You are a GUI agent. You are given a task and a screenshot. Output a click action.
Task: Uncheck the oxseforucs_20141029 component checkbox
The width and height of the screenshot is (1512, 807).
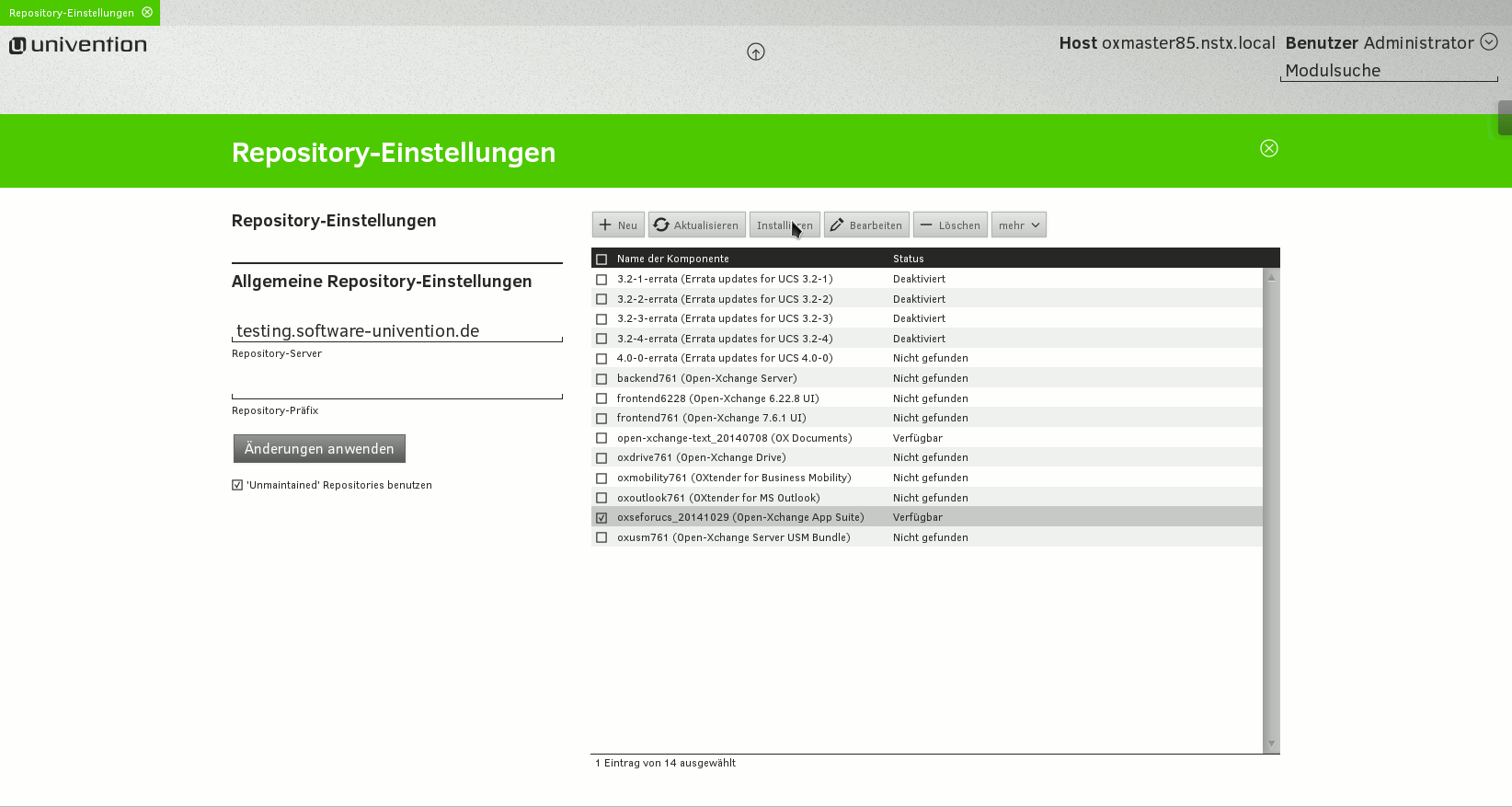[x=601, y=518]
